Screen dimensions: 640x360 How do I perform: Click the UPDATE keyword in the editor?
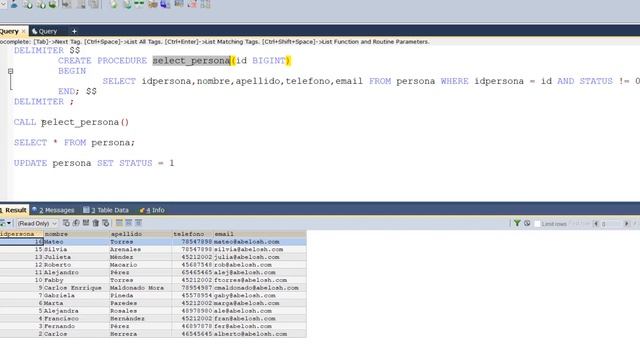point(31,163)
